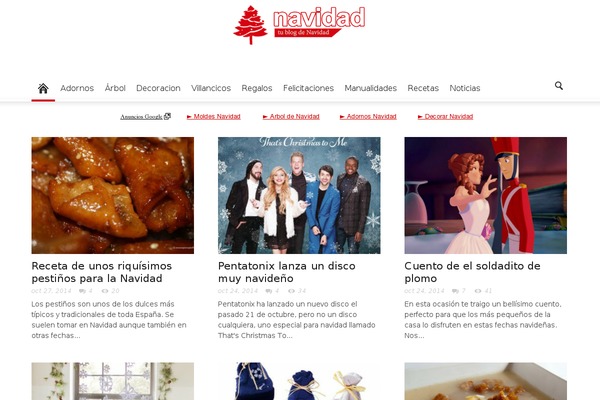600x400 pixels.
Task: Click the Pentatonix group photo thumbnail
Action: (x=299, y=195)
